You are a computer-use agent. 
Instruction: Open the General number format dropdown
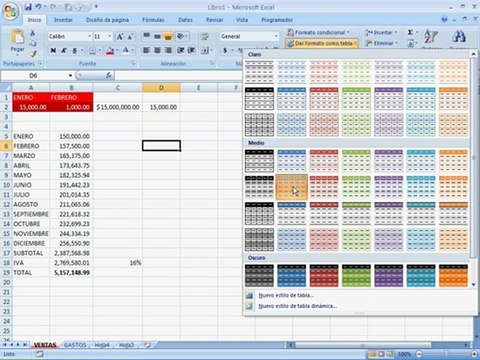pos(276,36)
